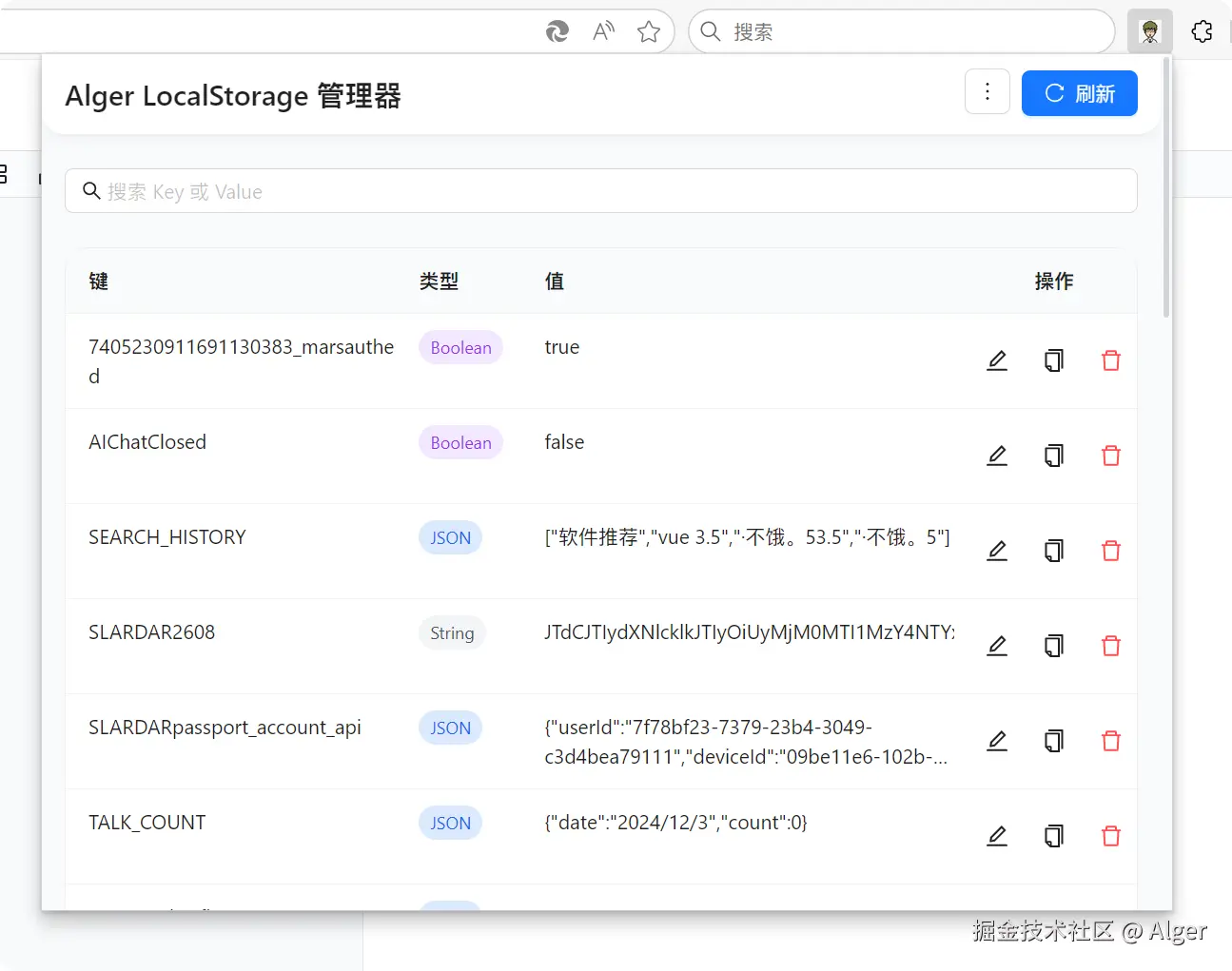This screenshot has height=971, width=1232.
Task: Click the JSON tag in SLARDARpassport_account_api row
Action: (x=450, y=728)
